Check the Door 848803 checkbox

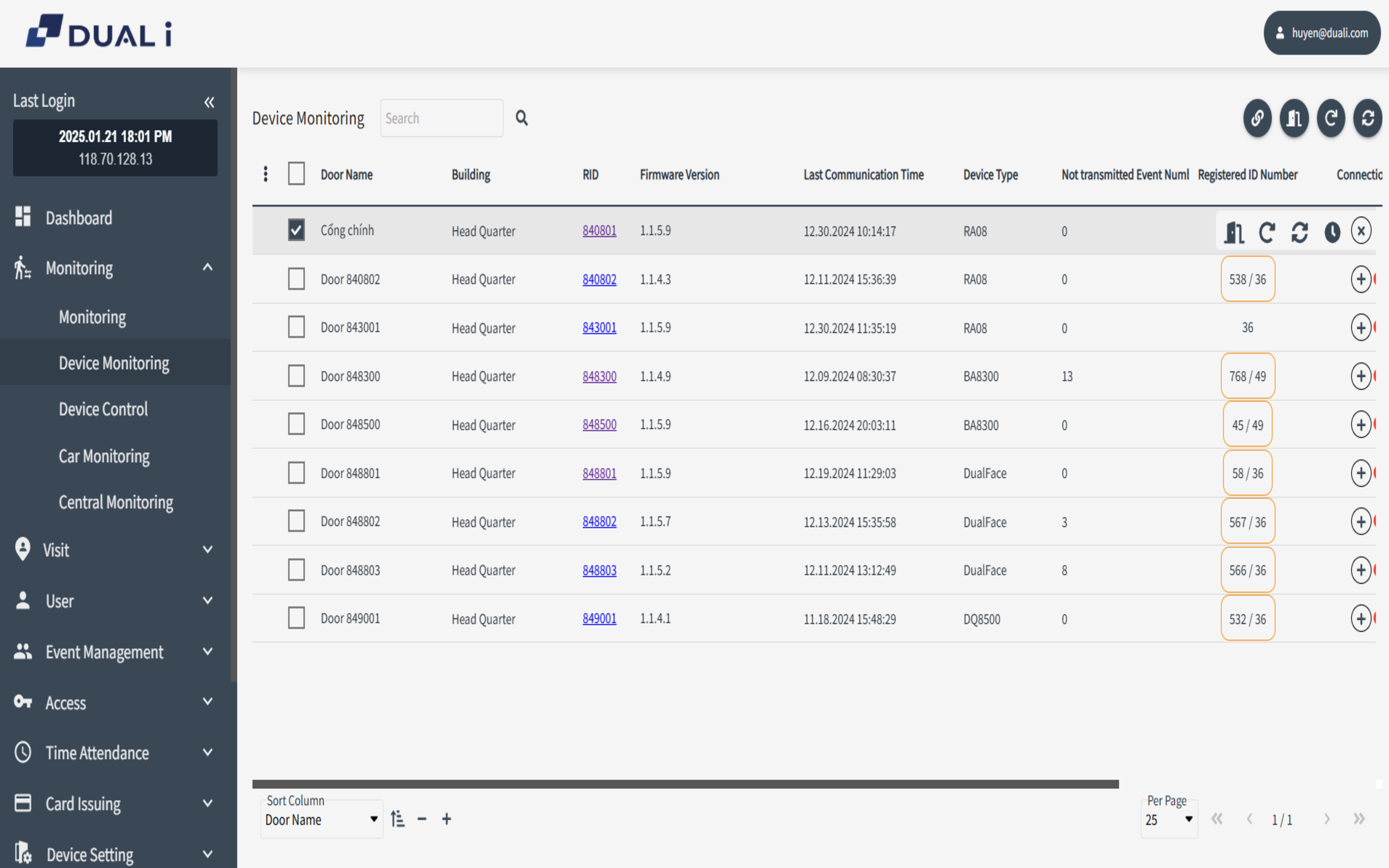point(296,570)
